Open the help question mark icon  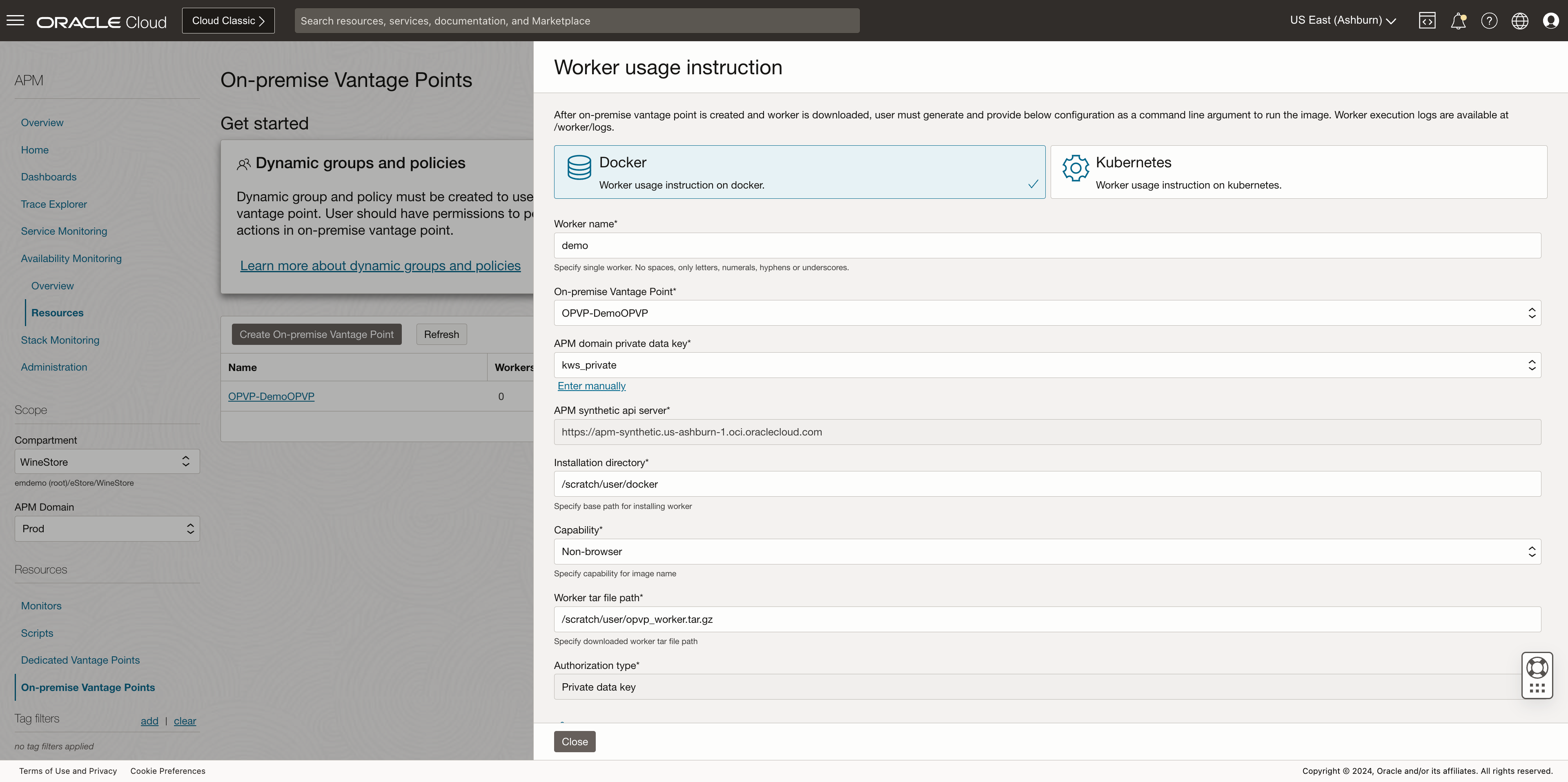(1489, 21)
